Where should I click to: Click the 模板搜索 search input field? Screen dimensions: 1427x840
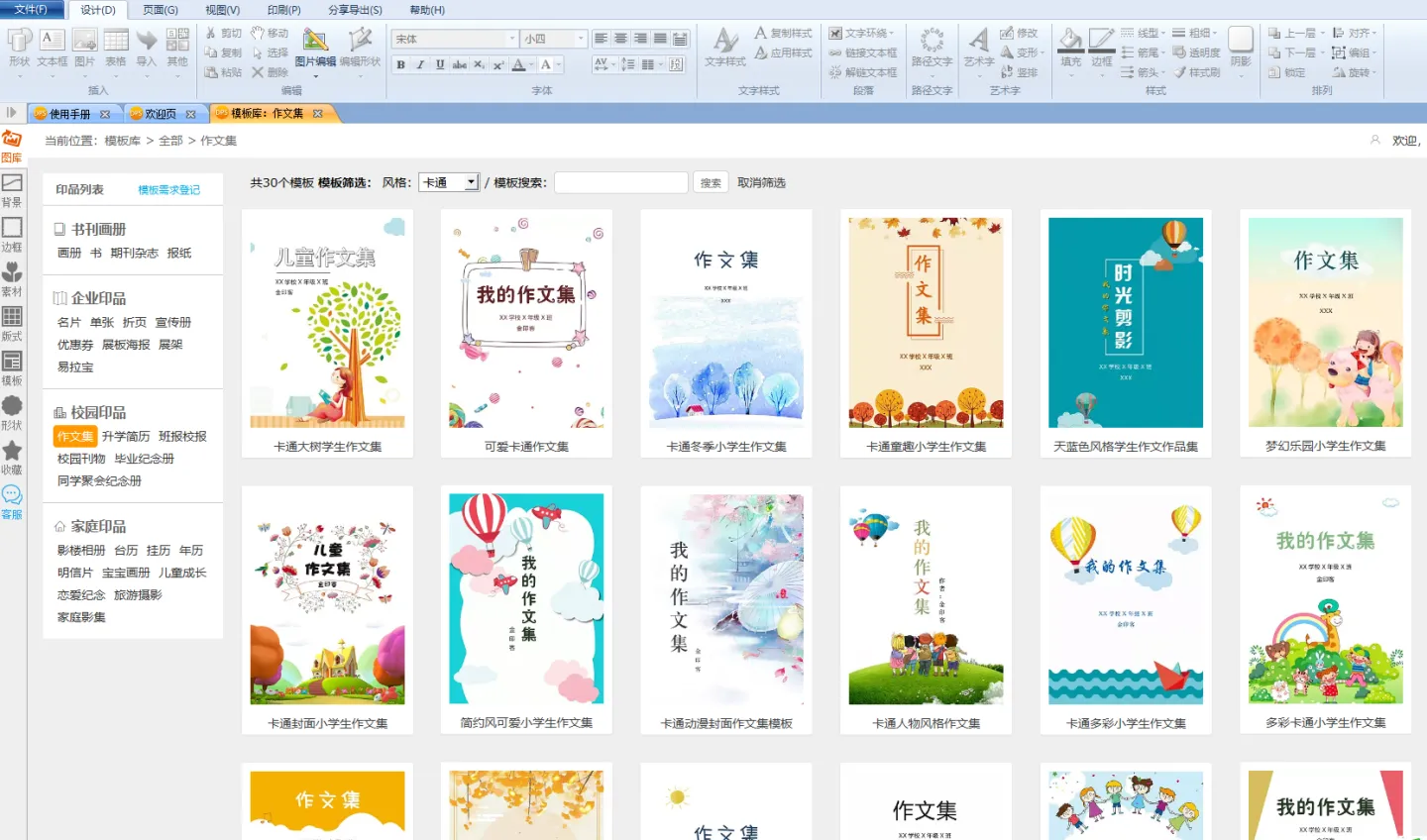tap(620, 182)
